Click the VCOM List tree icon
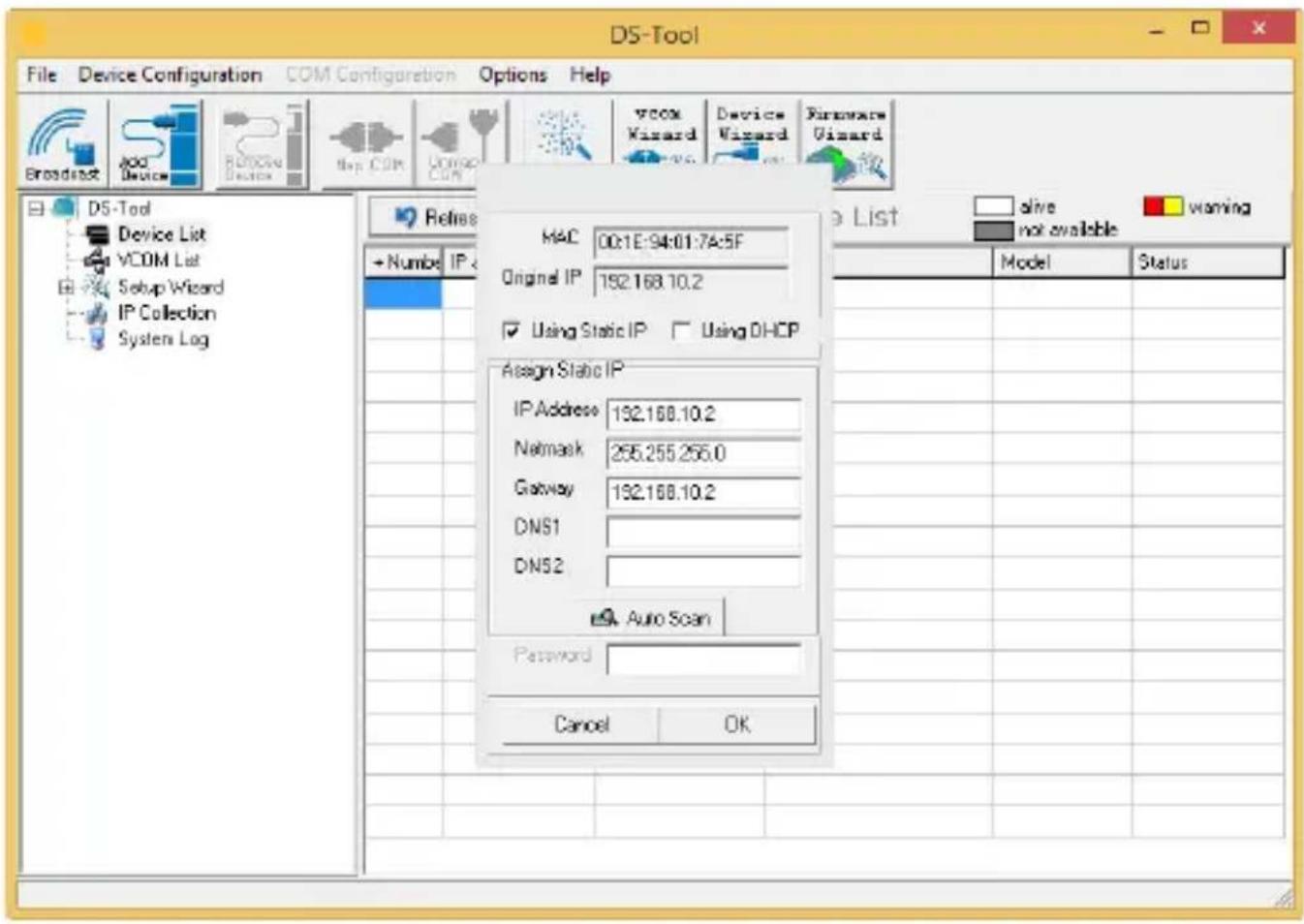This screenshot has width=1304, height=924. click(97, 261)
